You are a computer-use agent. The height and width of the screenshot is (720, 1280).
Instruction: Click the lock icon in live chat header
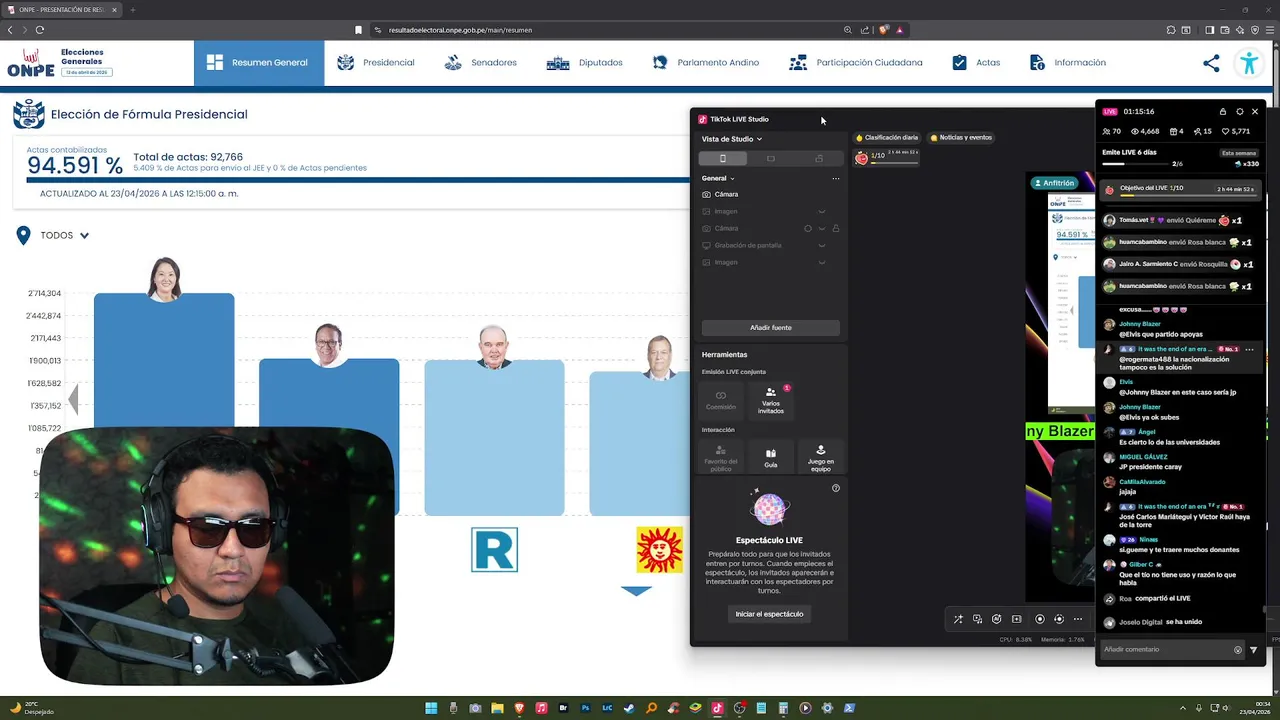[1222, 111]
